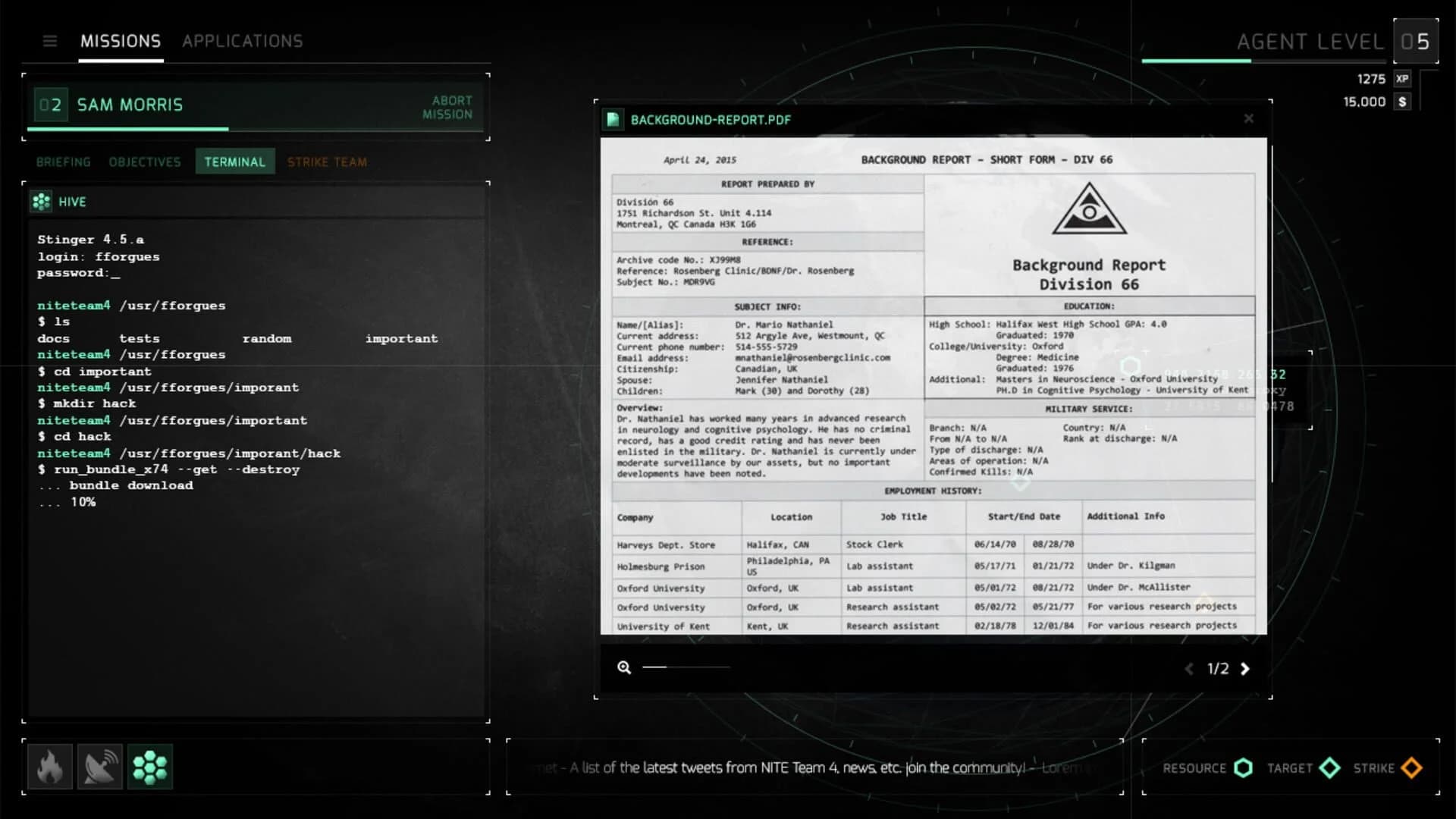Click the orange STRIKE diamond icon

(x=1412, y=768)
